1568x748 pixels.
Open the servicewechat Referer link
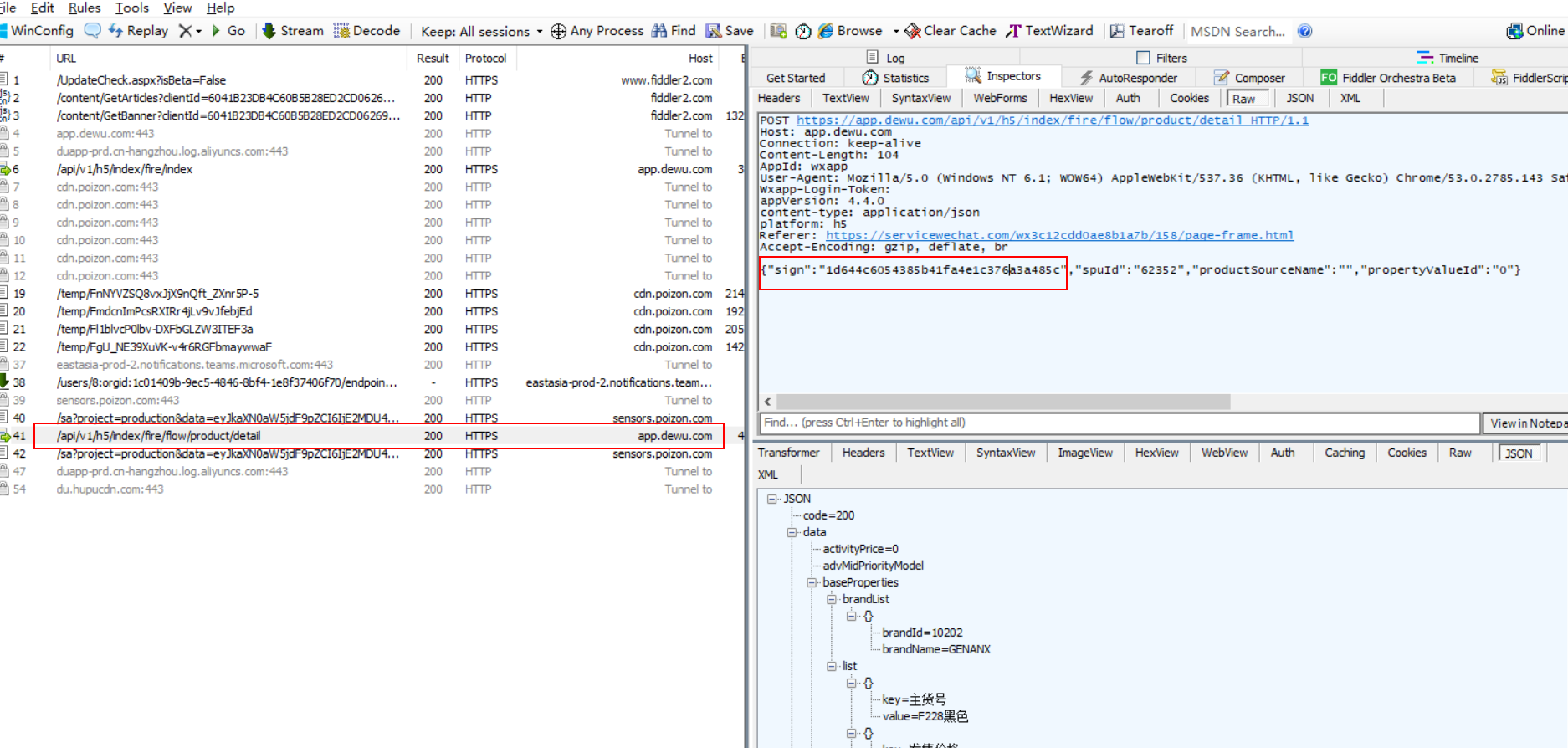click(x=1058, y=235)
